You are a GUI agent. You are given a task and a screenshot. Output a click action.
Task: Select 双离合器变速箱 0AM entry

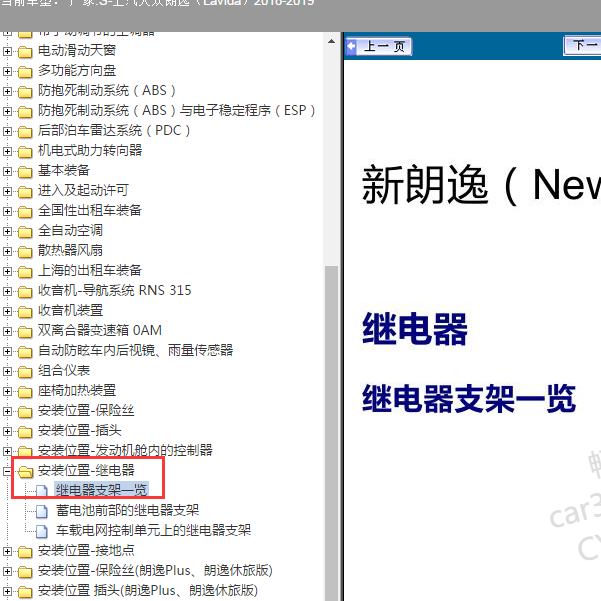pos(100,330)
